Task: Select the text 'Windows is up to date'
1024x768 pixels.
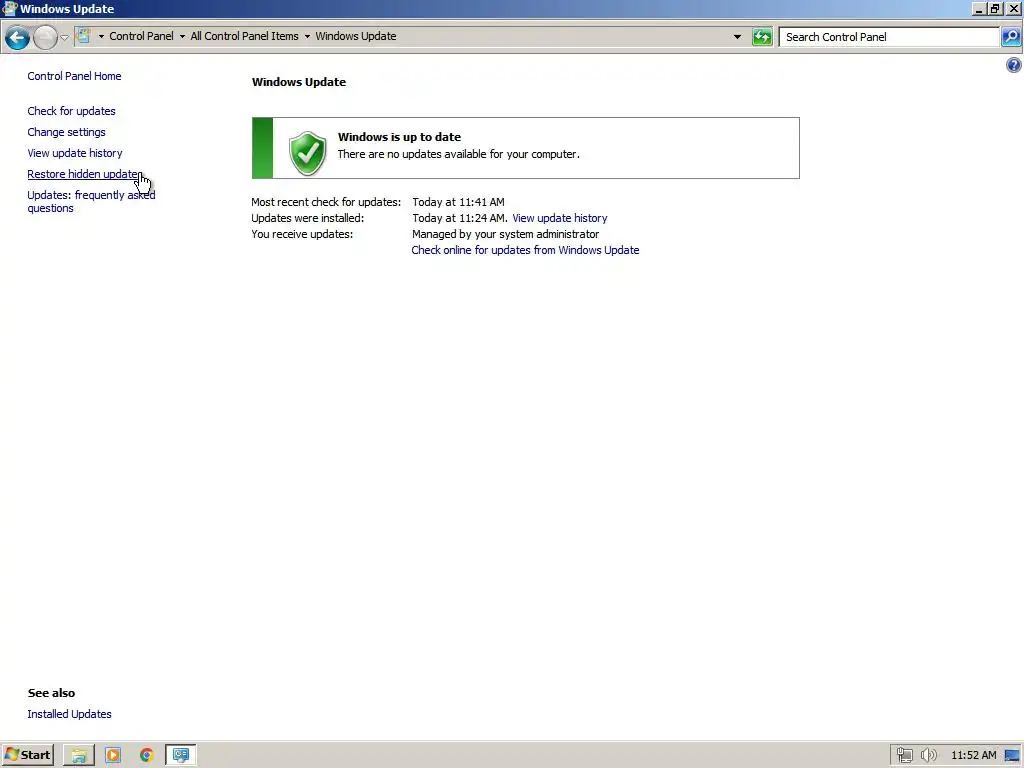Action: coord(399,137)
